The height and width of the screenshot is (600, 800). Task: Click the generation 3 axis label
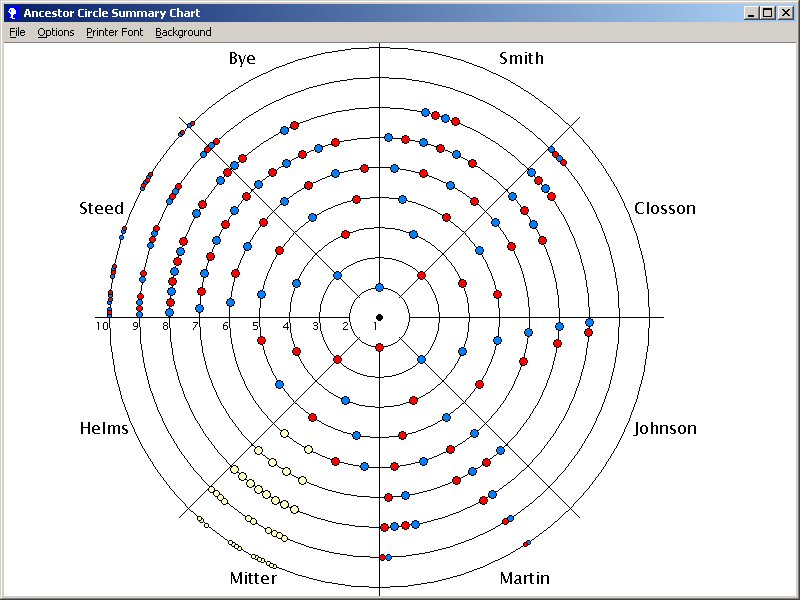[x=316, y=326]
